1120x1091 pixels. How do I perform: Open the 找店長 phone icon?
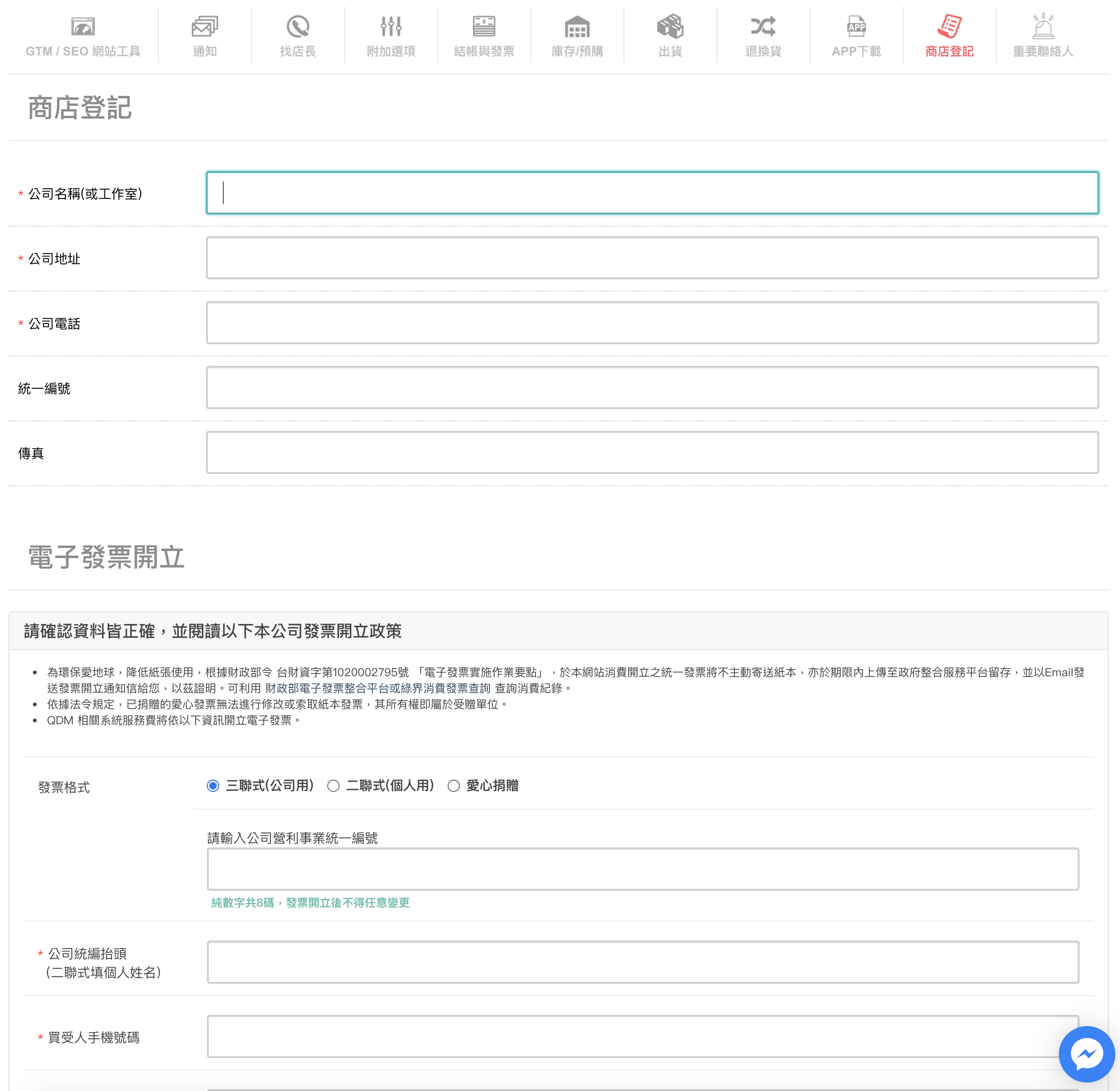298,26
